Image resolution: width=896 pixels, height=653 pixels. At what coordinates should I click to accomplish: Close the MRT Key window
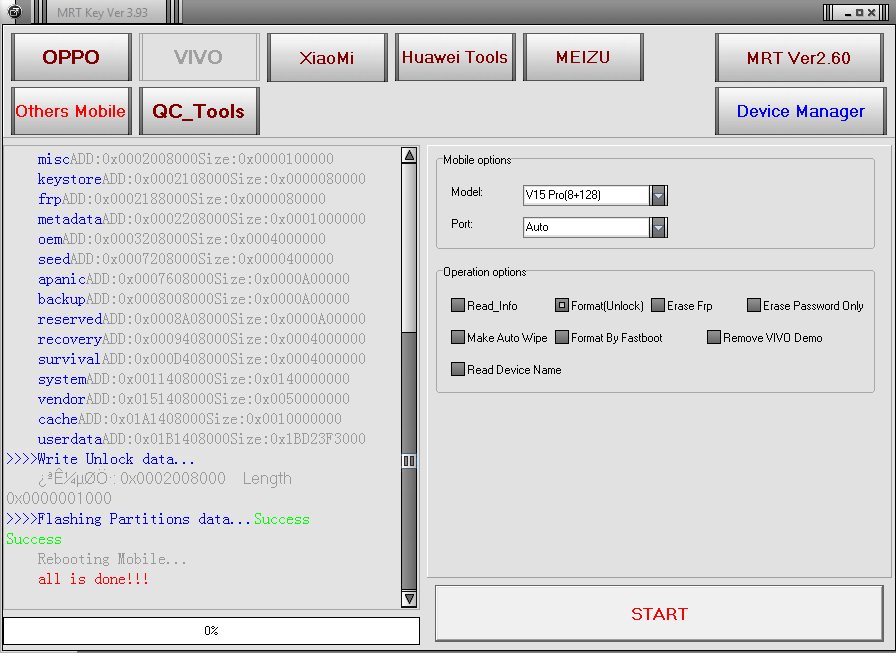[871, 13]
